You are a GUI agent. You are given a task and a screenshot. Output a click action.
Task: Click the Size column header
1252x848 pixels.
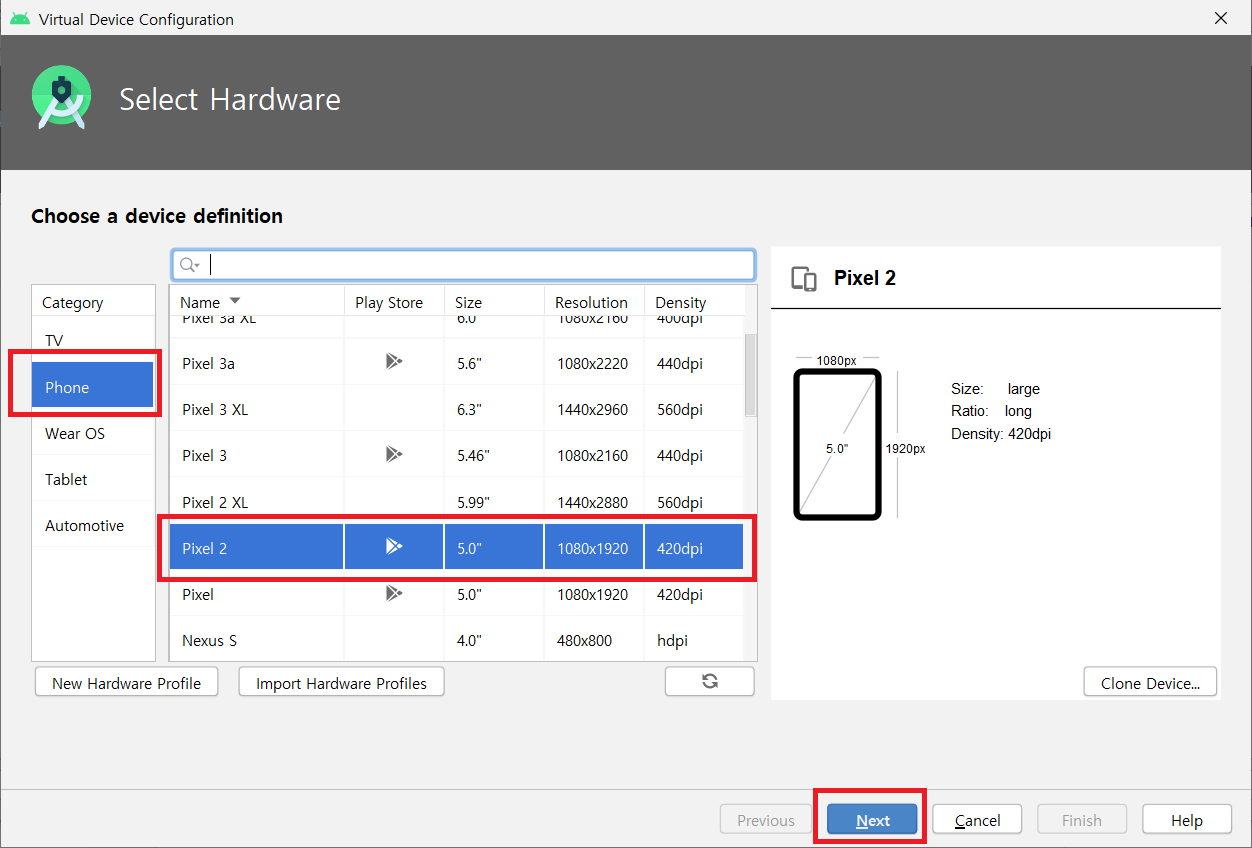[x=494, y=302]
